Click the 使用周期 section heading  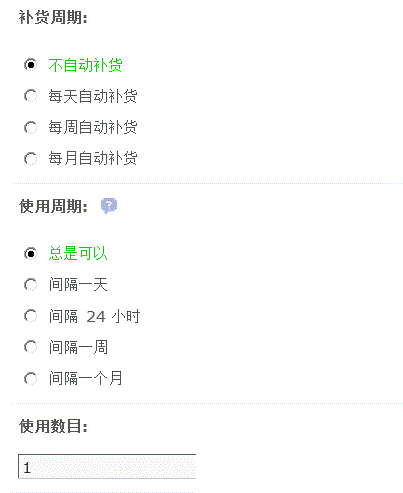[53, 206]
